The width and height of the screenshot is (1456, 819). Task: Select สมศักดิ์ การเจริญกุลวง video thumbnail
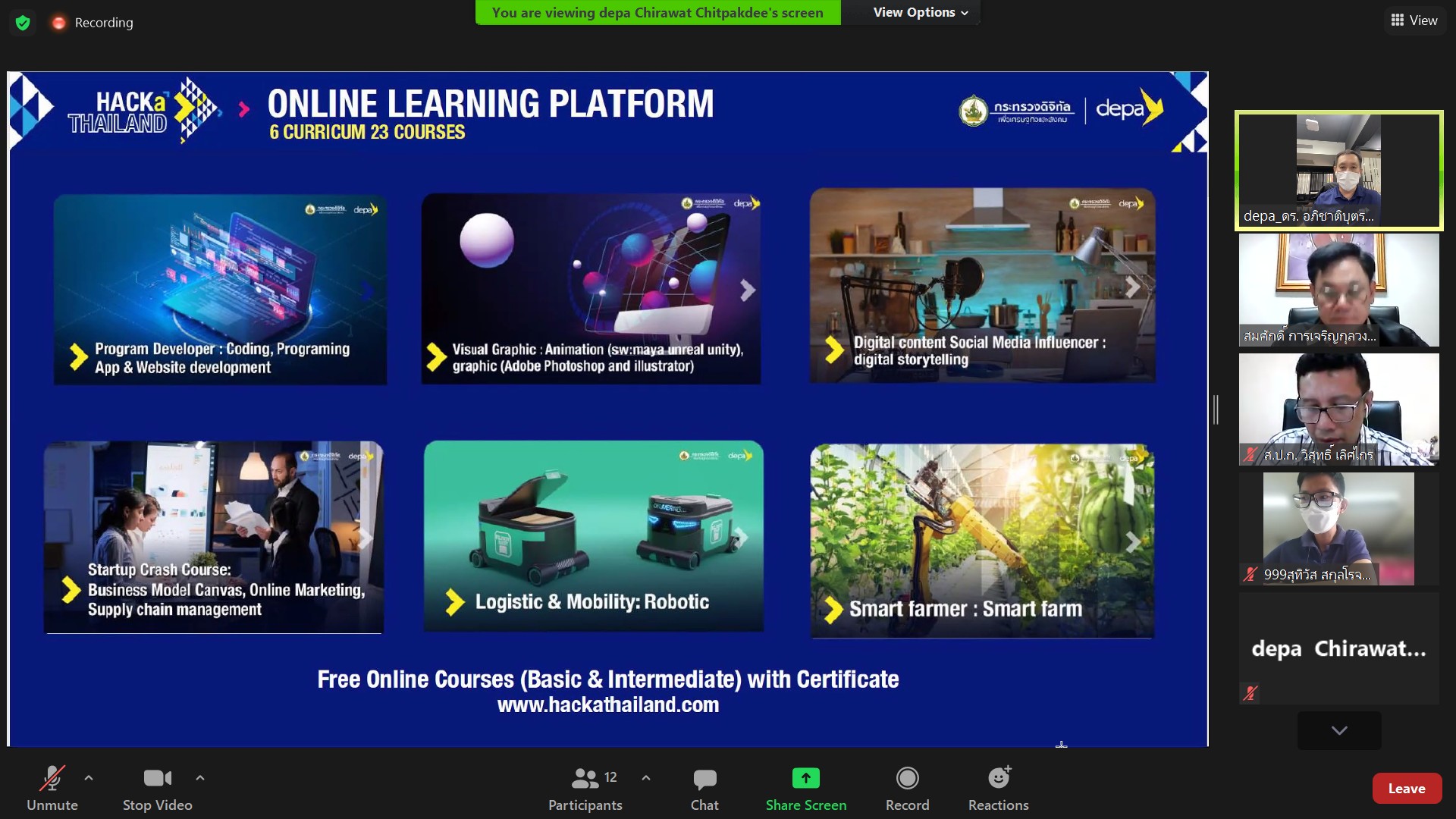coord(1339,290)
